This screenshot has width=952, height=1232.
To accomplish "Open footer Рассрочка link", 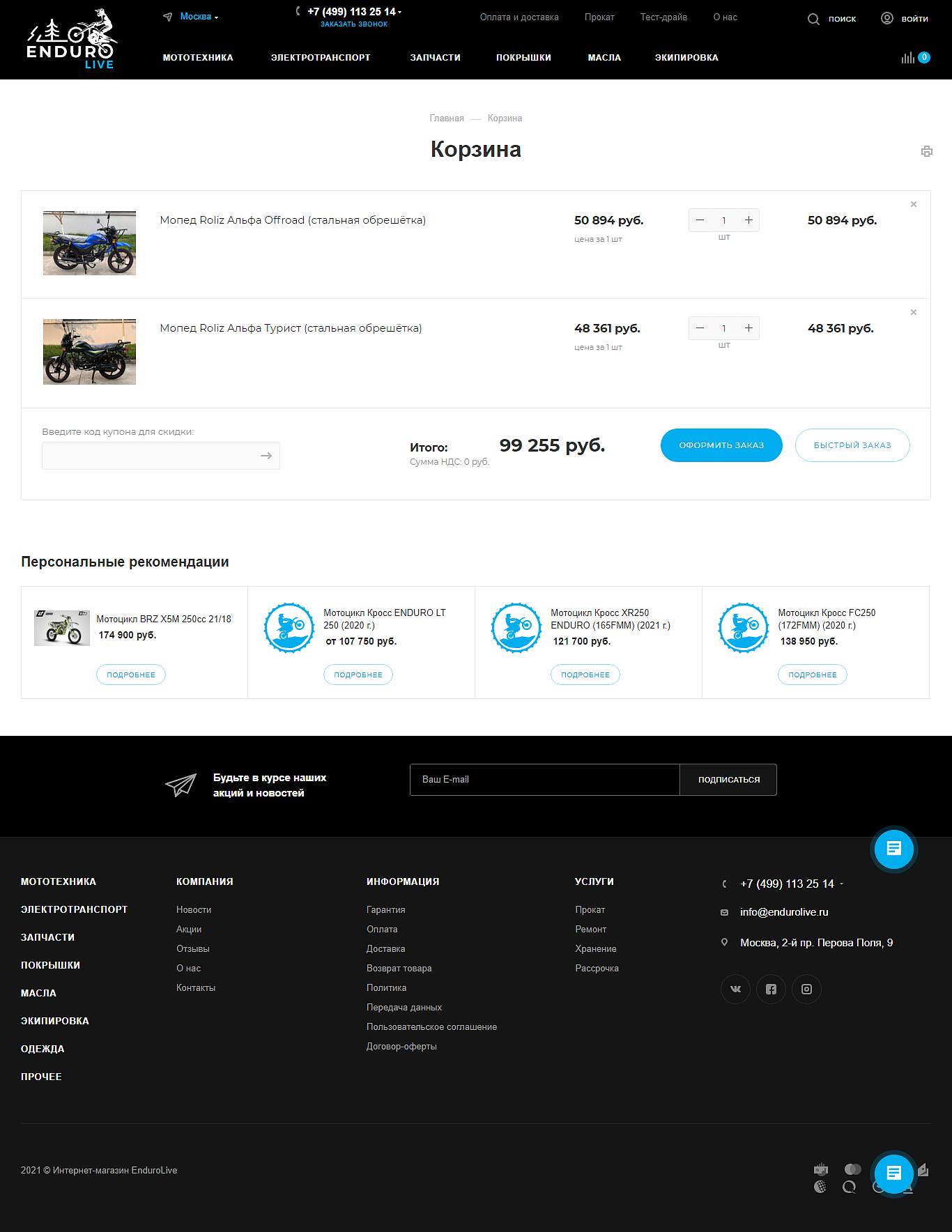I will tap(597, 969).
